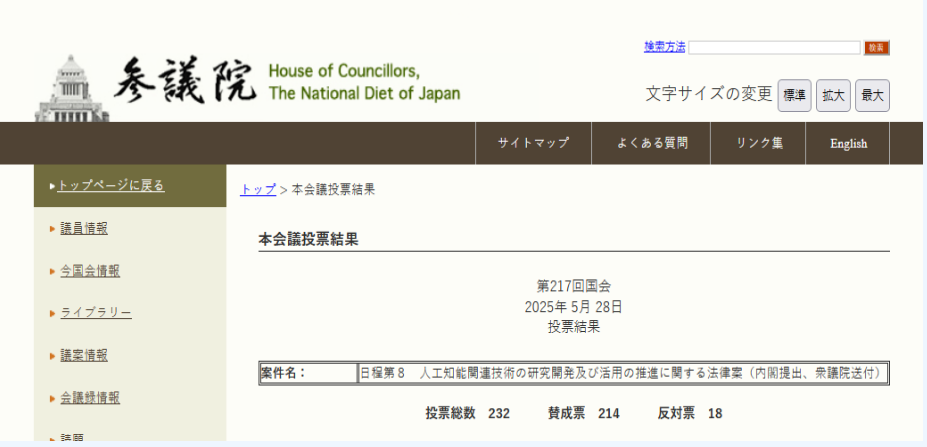Click the 文字サイズの変更 label
The width and height of the screenshot is (927, 447).
(709, 94)
